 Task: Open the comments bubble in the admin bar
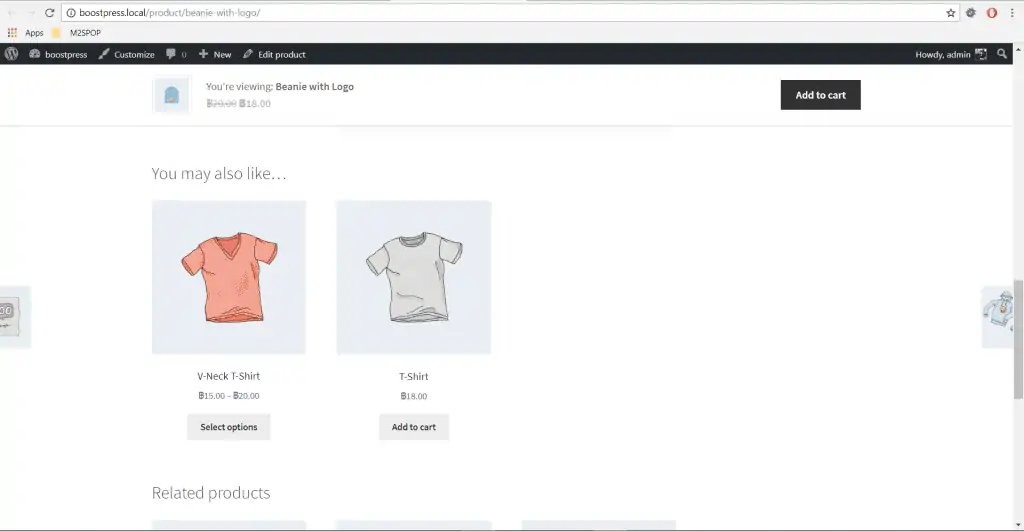pyautogui.click(x=176, y=54)
